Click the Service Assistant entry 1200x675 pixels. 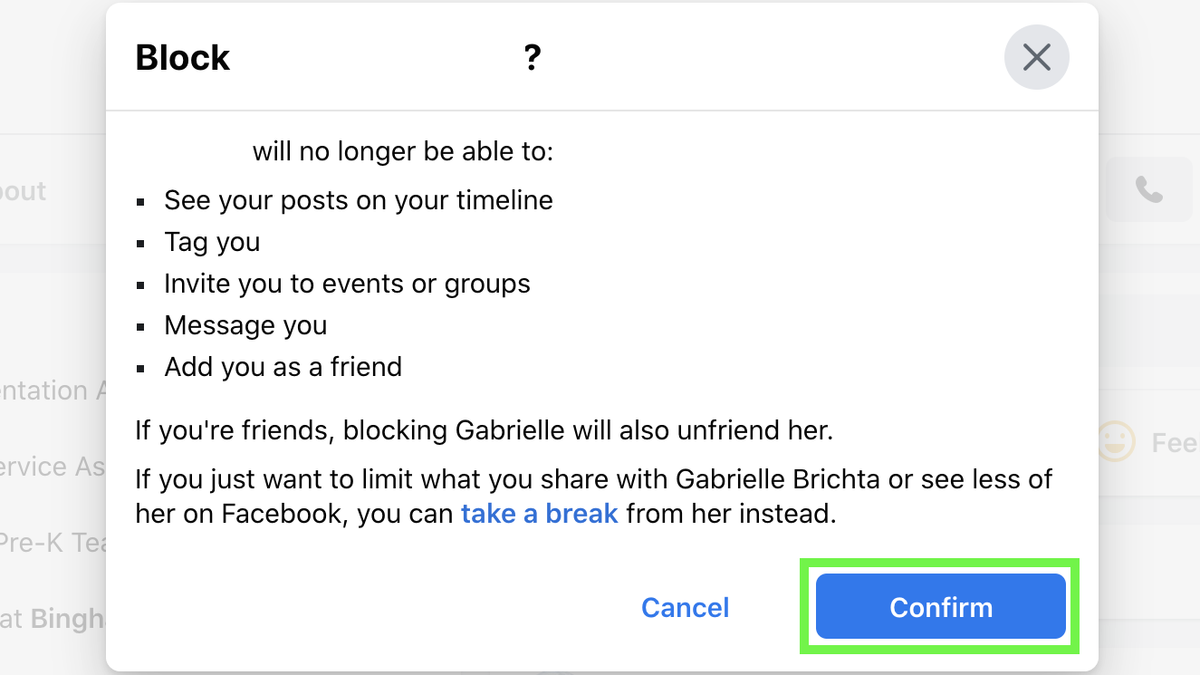tap(45, 466)
